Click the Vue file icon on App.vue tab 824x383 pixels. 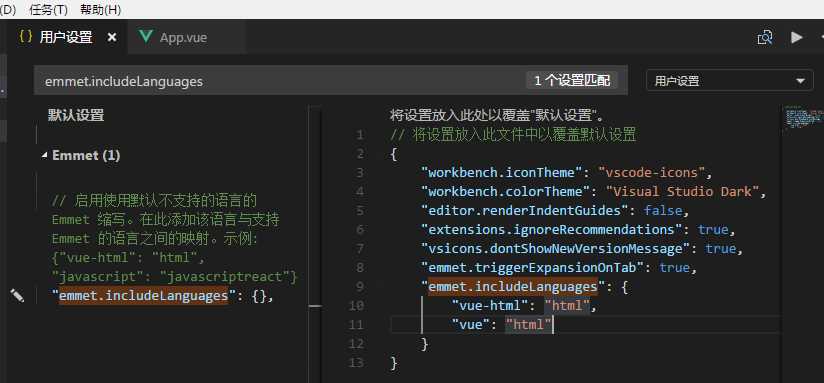tap(146, 37)
